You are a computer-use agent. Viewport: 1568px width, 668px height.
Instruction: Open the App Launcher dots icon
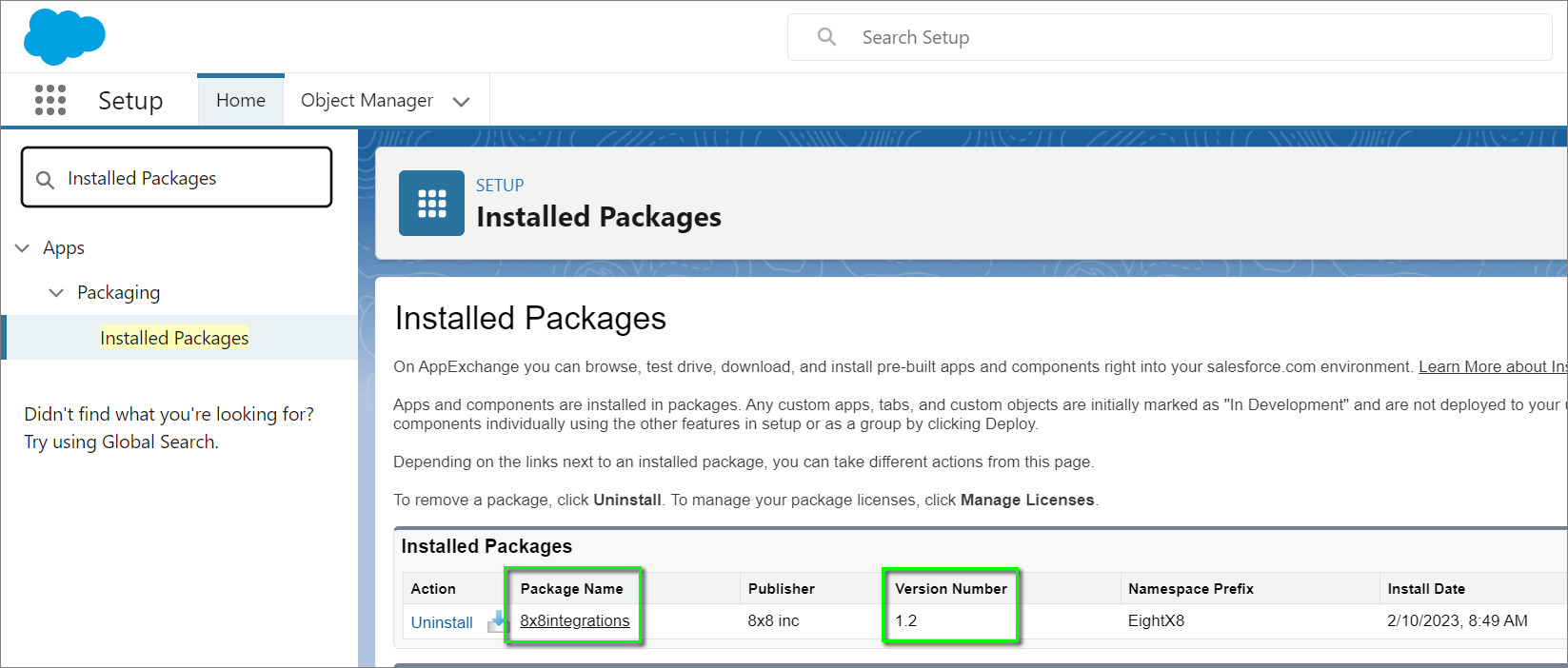coord(50,100)
